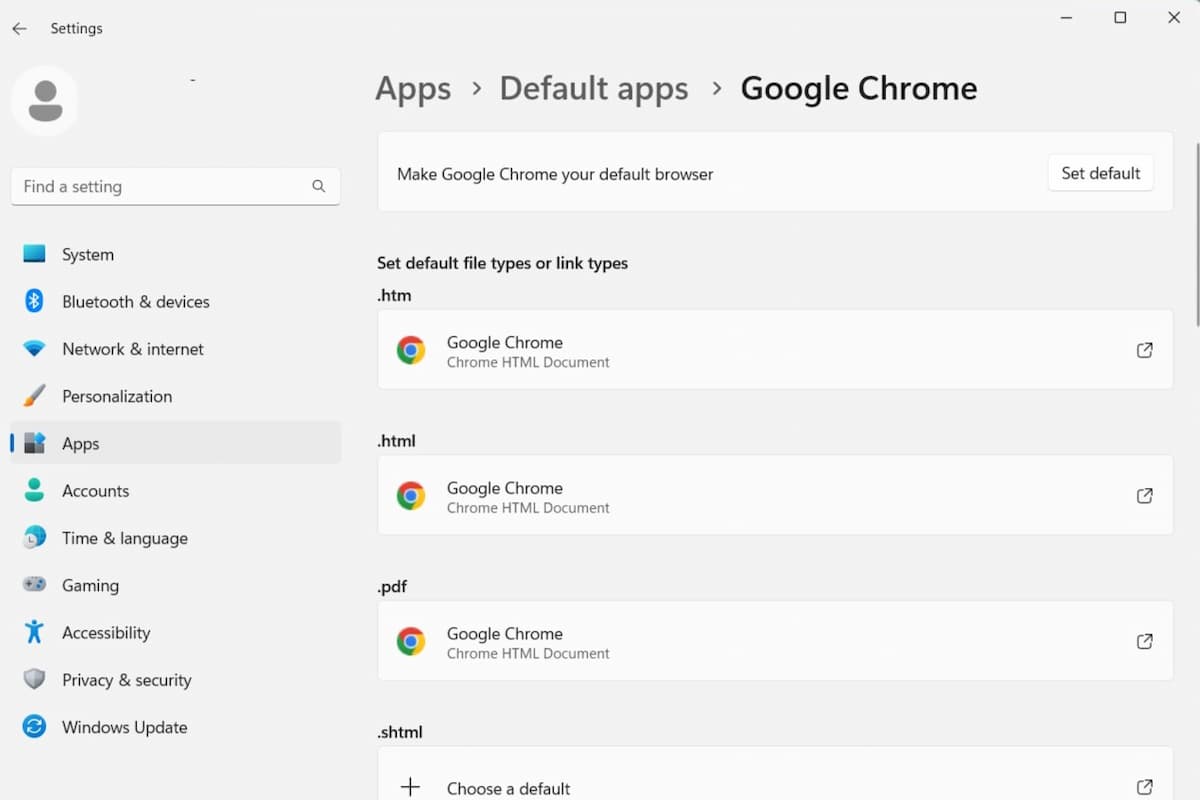Click the Personalization paintbrush icon

point(34,396)
